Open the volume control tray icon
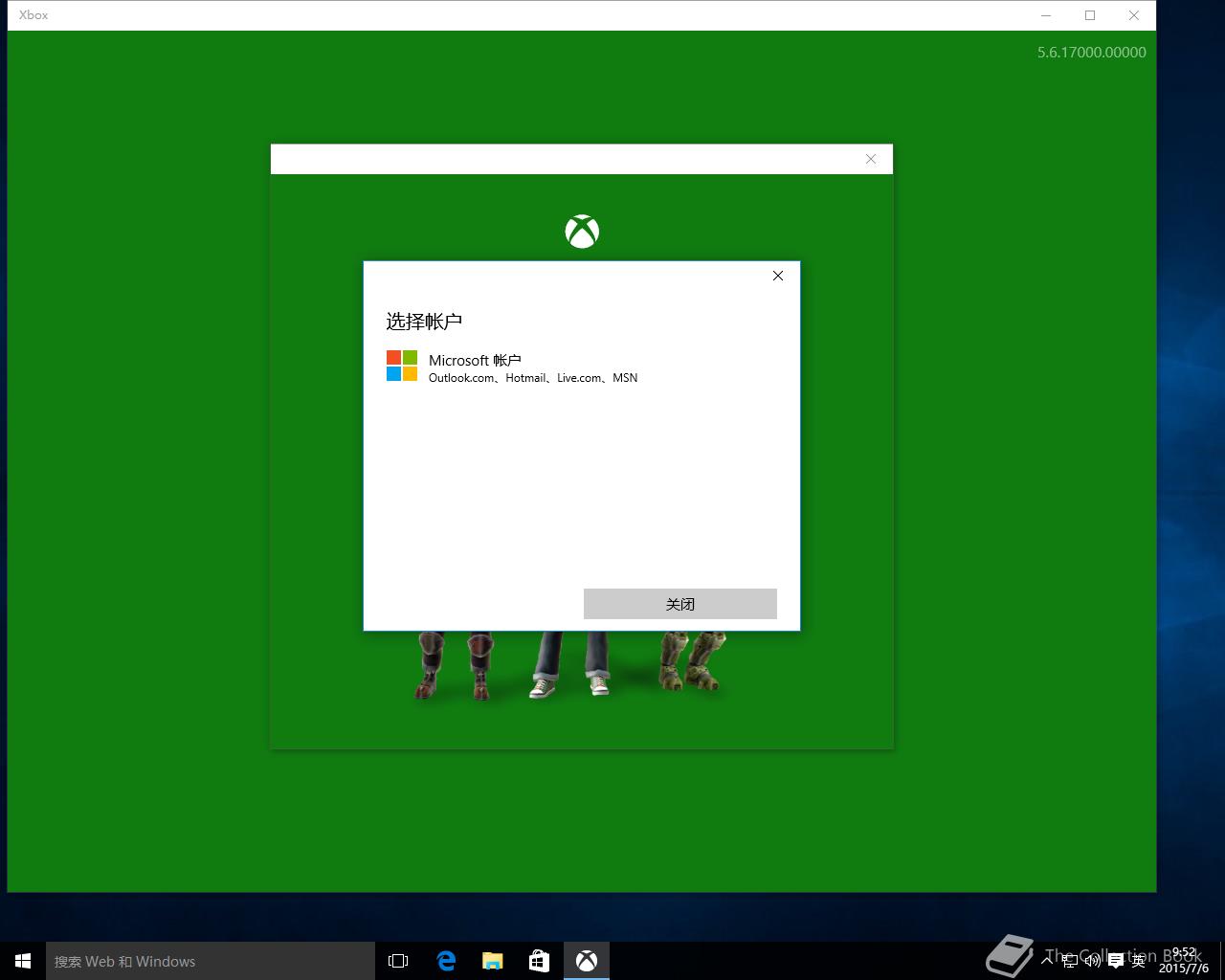1225x980 pixels. 1093,961
